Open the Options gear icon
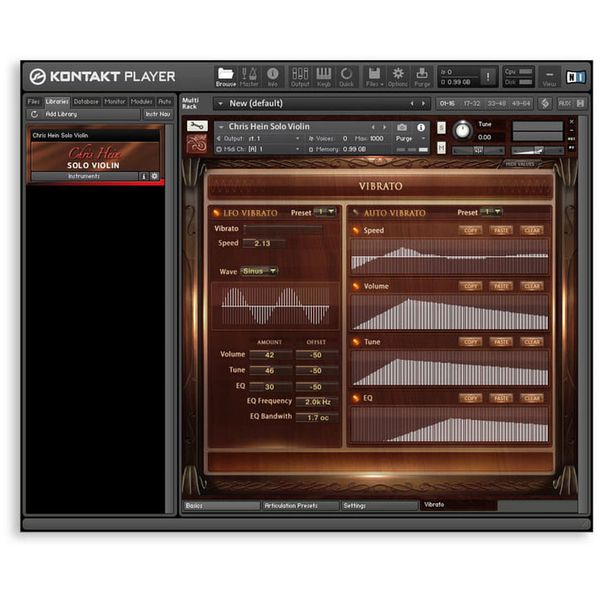Image resolution: width=600 pixels, height=600 pixels. pyautogui.click(x=398, y=77)
